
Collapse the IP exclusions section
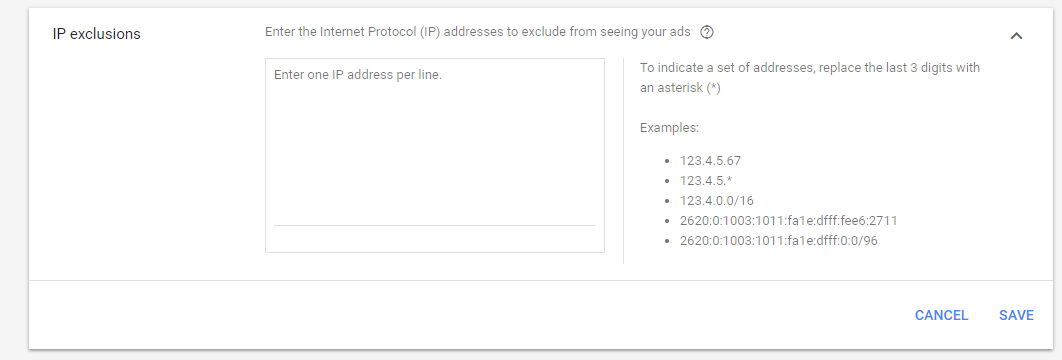[1016, 36]
